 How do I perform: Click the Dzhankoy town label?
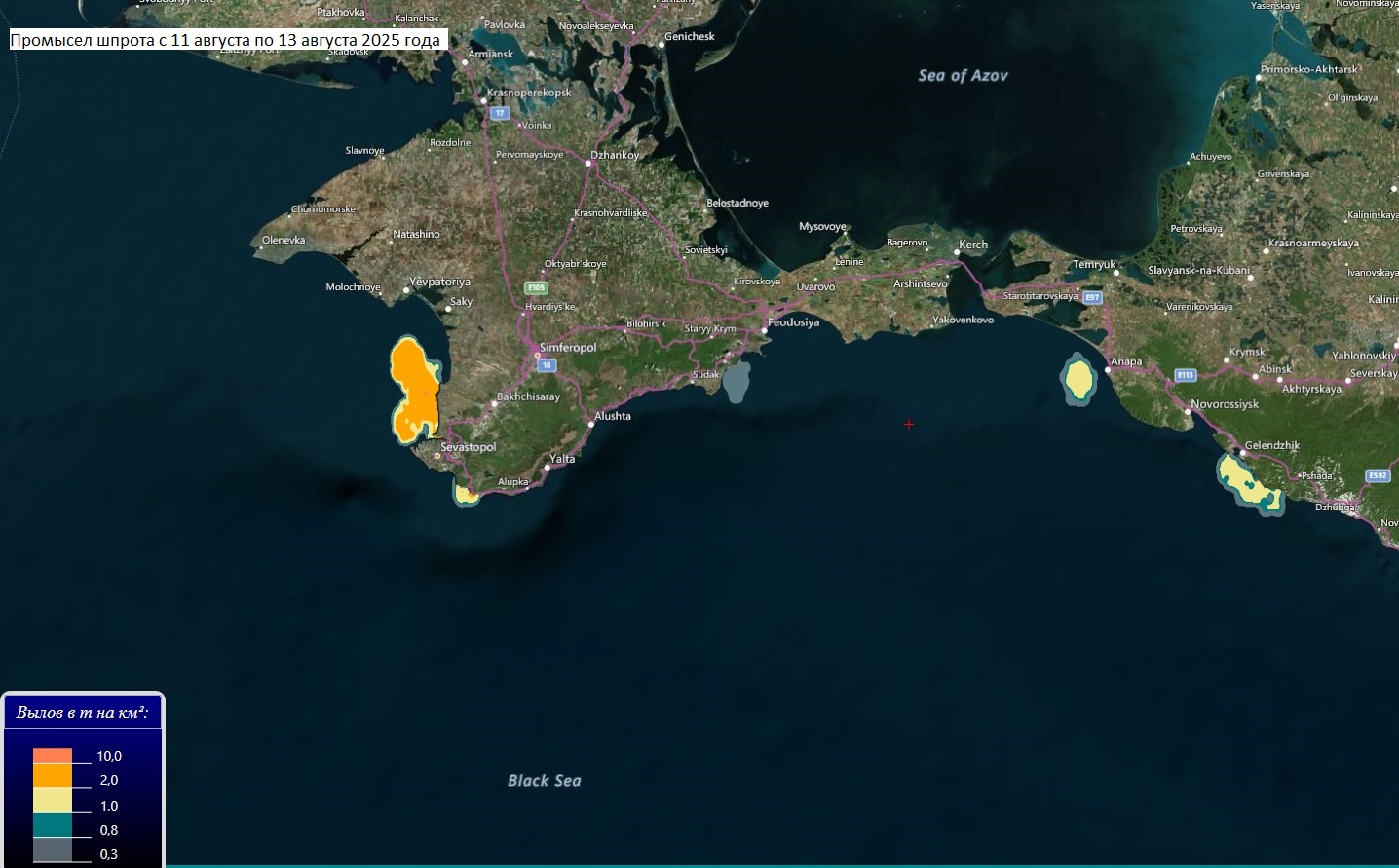pos(615,155)
